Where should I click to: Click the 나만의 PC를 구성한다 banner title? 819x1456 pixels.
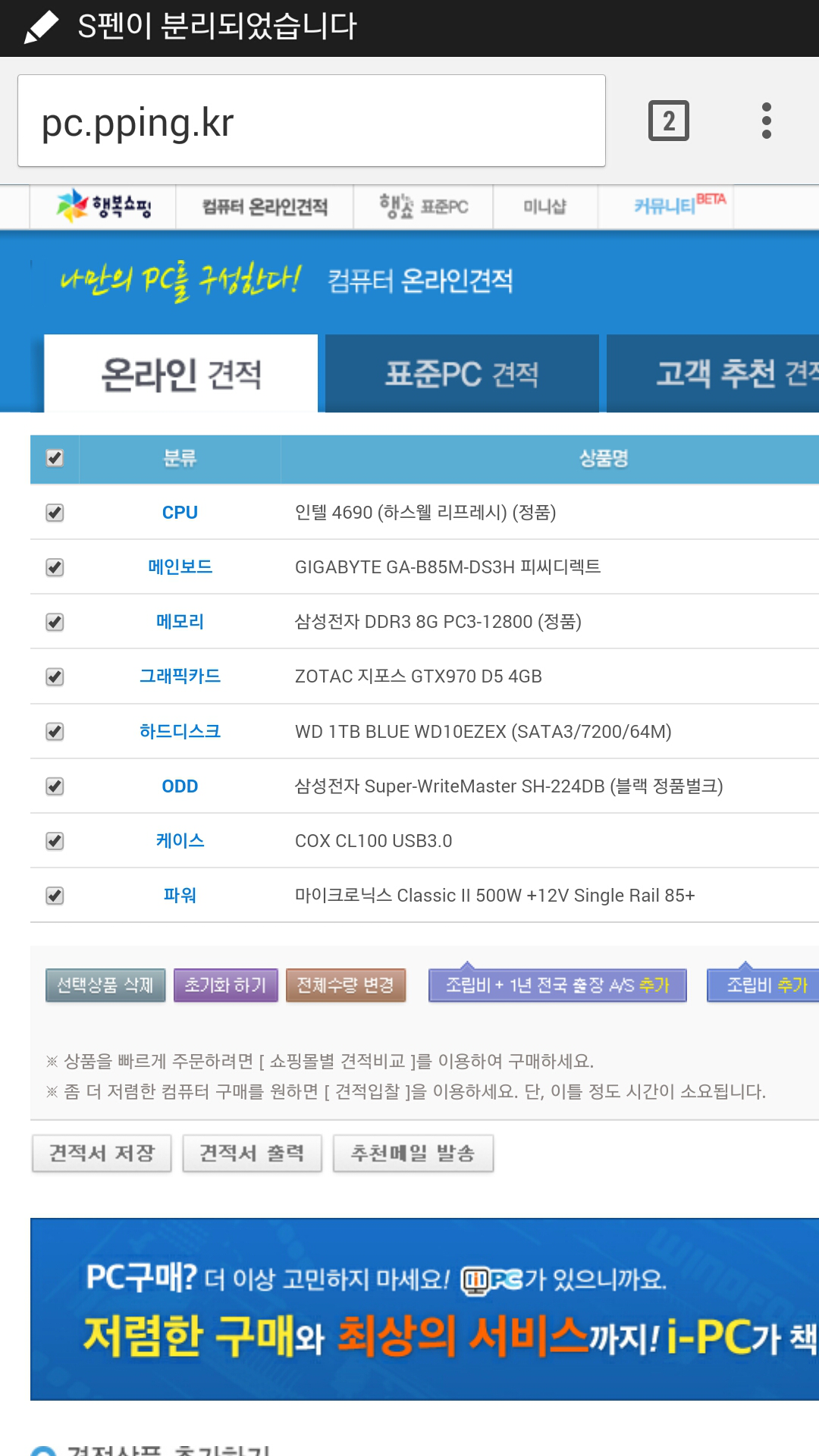click(180, 281)
